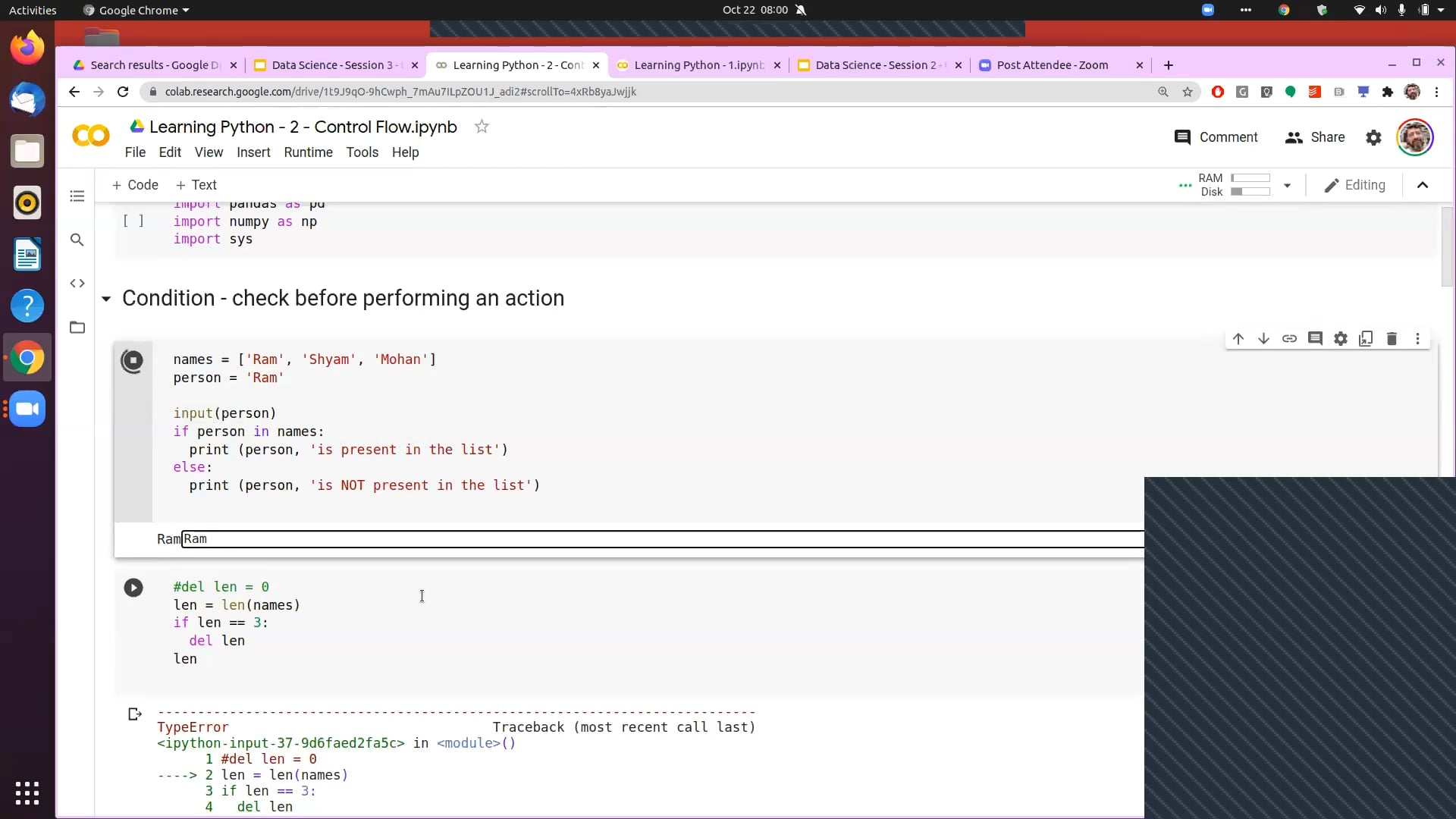Close the Post Attendee Zoom tab
The width and height of the screenshot is (1456, 819).
[x=1139, y=65]
